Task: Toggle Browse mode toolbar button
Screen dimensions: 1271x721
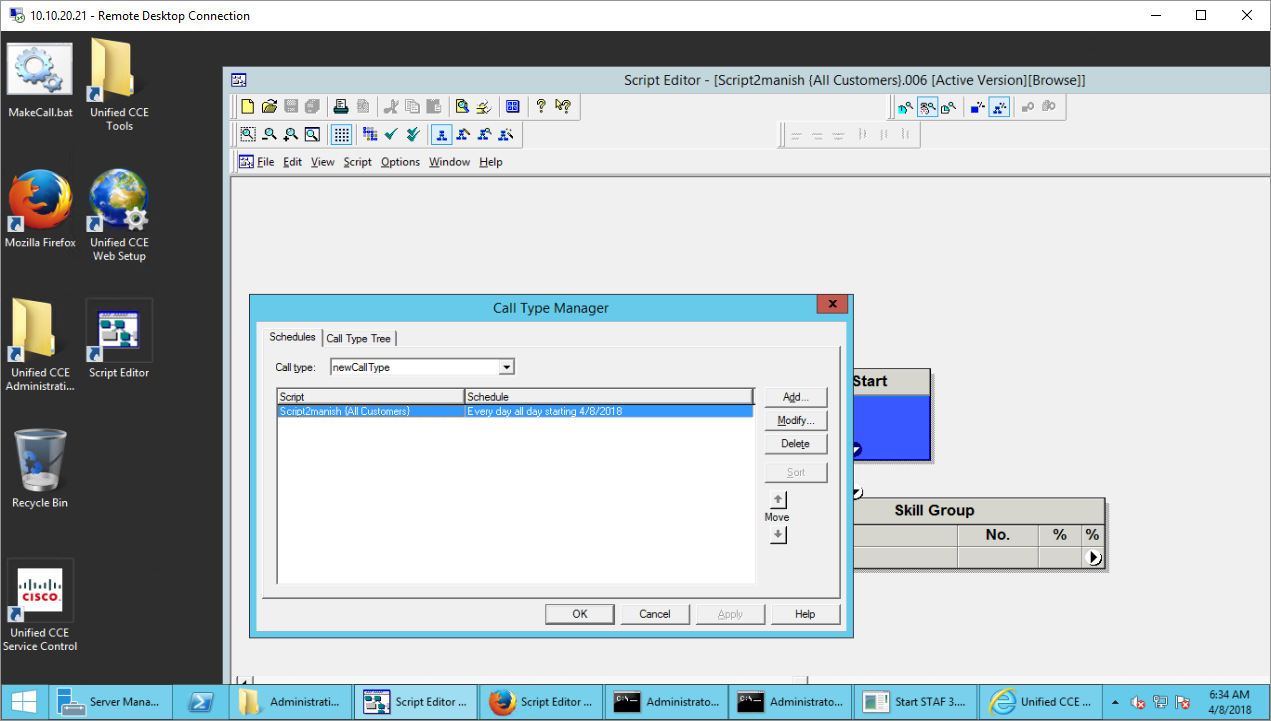Action: (441, 134)
